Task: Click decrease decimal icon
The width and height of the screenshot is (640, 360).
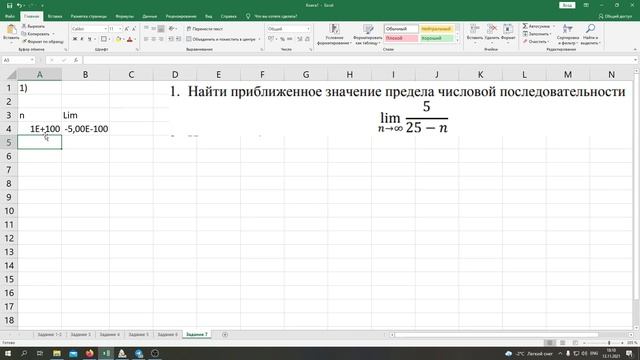Action: (307, 39)
